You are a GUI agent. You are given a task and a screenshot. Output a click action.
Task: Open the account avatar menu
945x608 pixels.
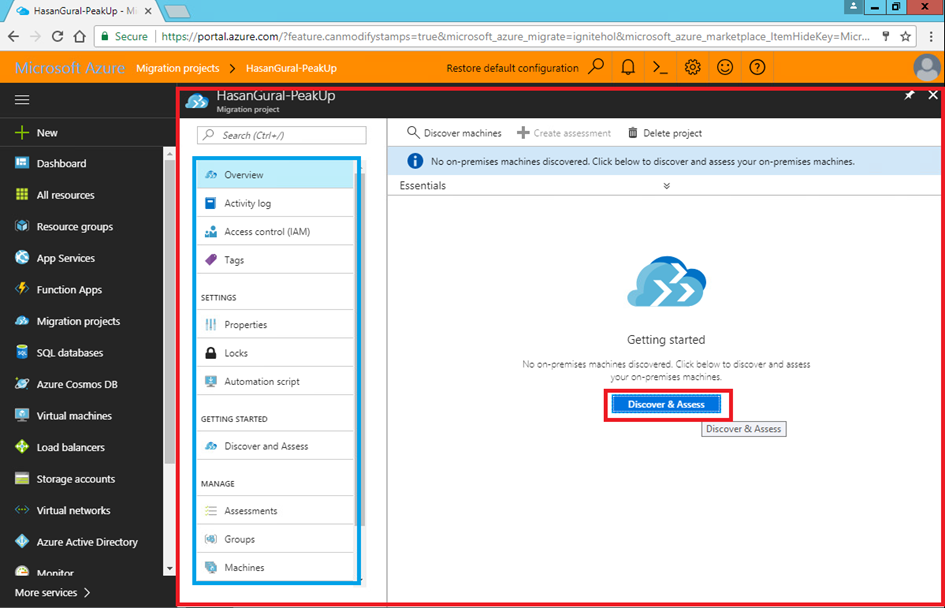tap(926, 67)
